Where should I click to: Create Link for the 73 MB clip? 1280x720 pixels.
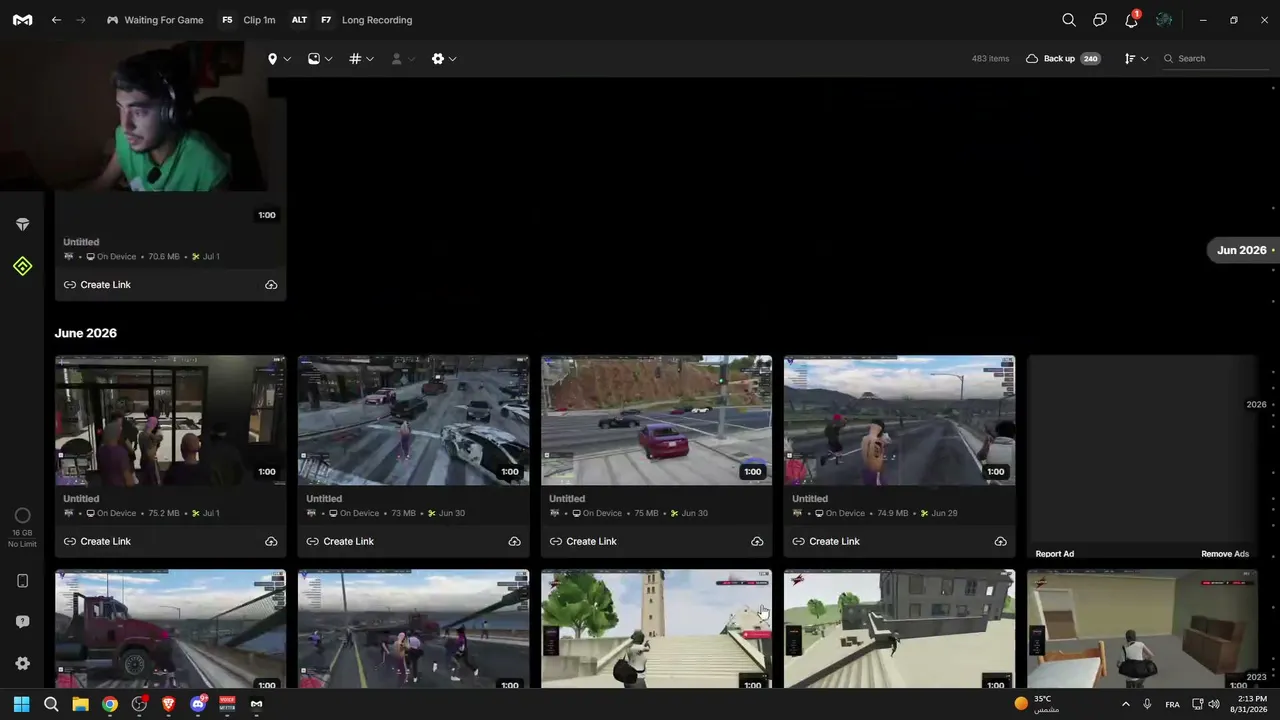pos(340,542)
